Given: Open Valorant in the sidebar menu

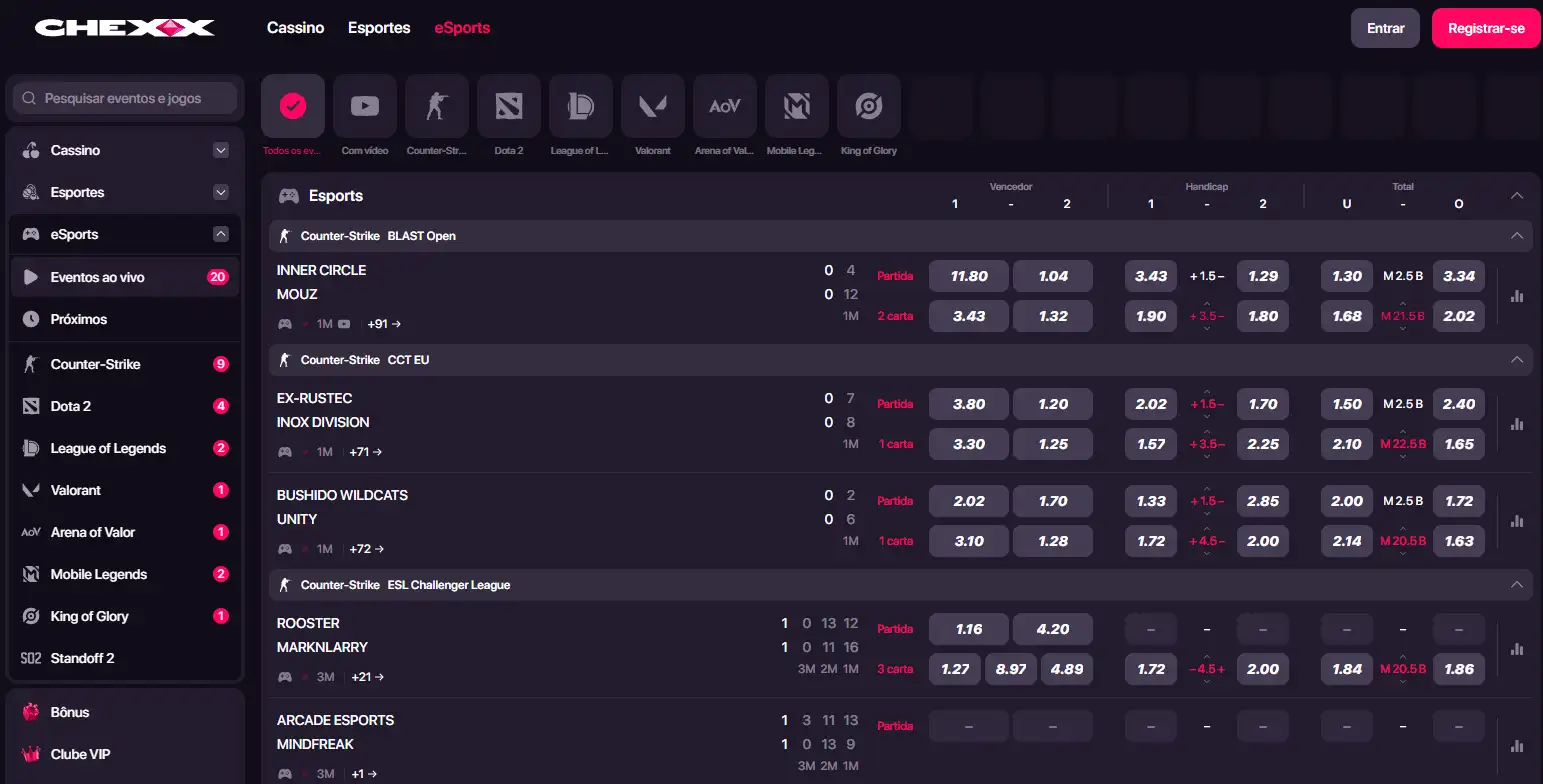Looking at the screenshot, I should click(125, 490).
